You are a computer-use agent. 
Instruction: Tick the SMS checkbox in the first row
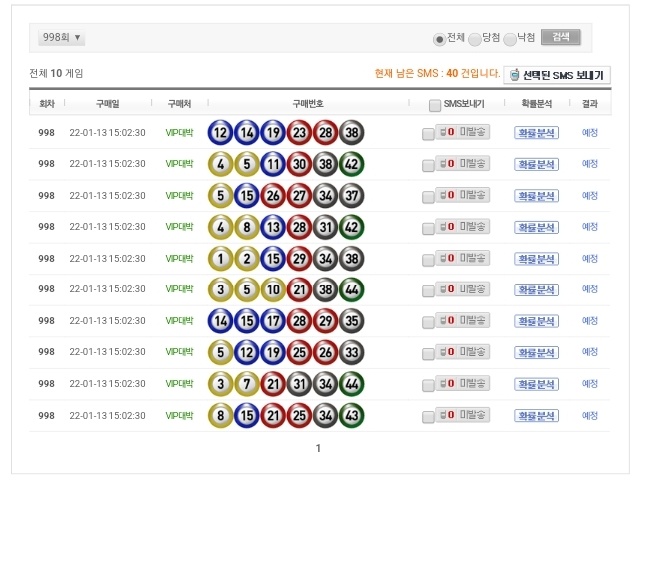428,134
